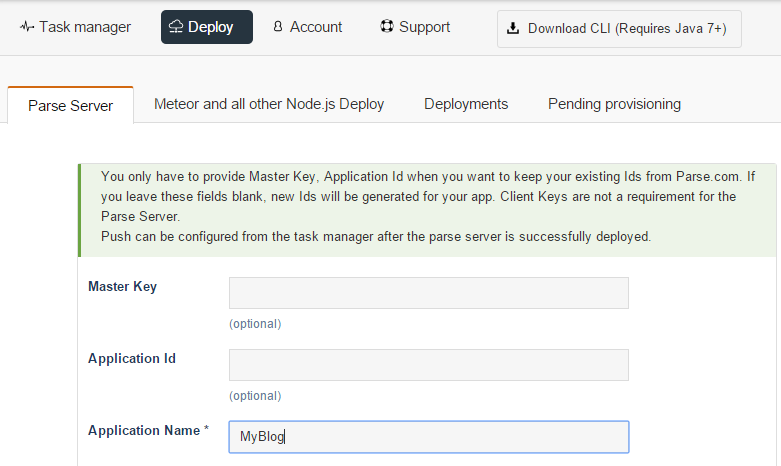This screenshot has height=466, width=781.
Task: Click the Deploy label in the nav button
Action: tap(211, 27)
